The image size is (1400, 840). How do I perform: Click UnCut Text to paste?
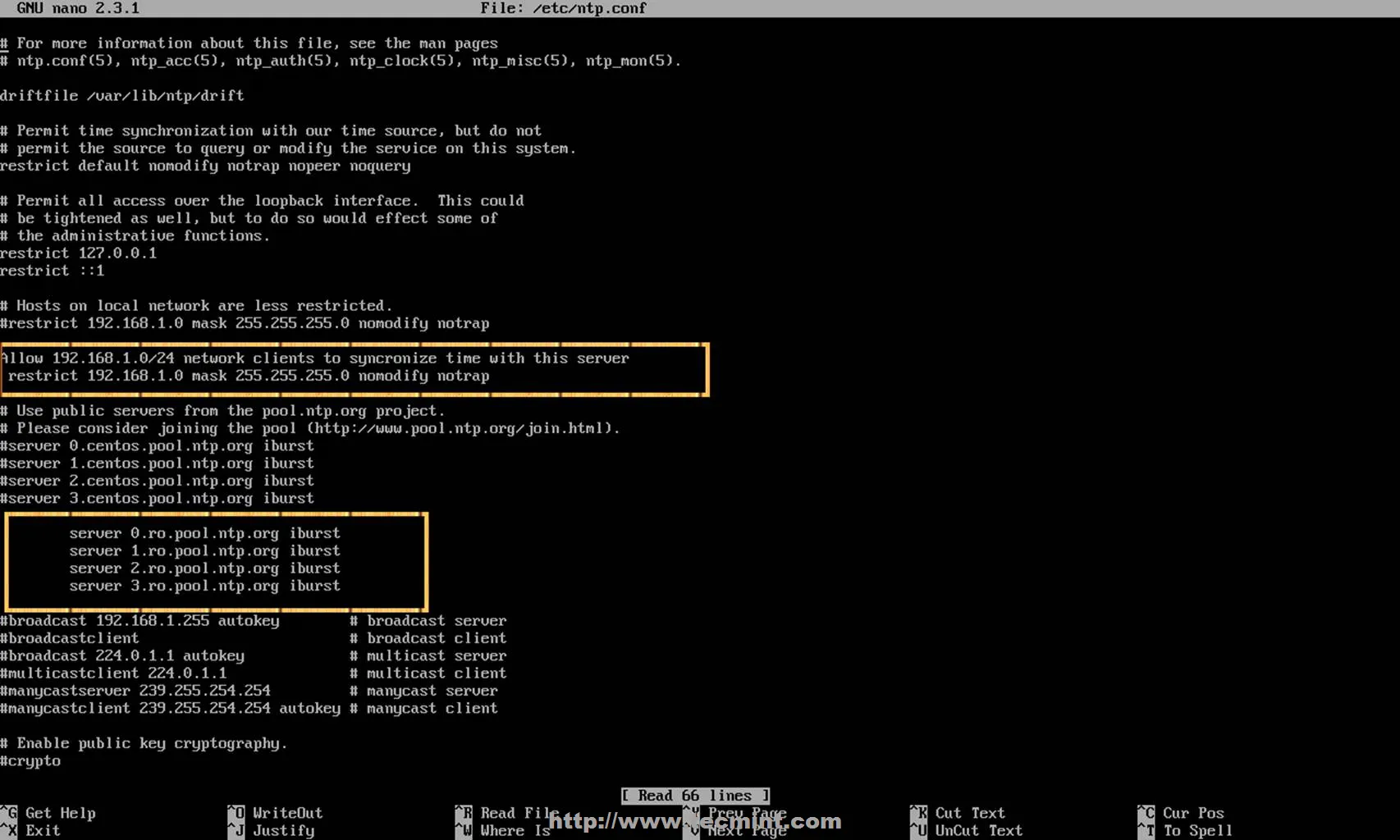[977, 830]
